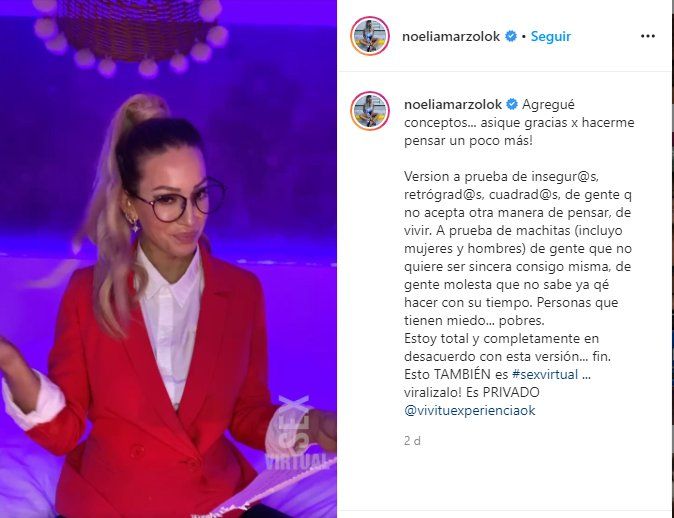Visit the @vivituexperienciaok mention
674x518 pixels.
tap(470, 410)
